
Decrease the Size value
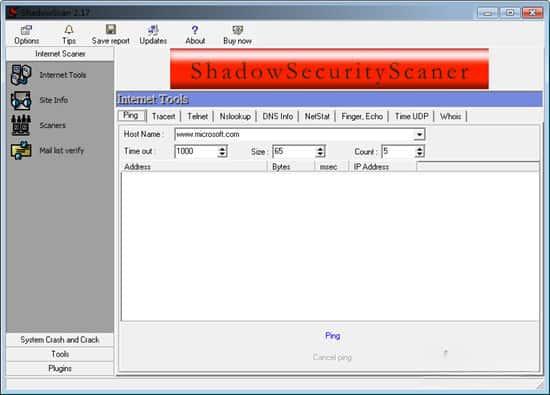pyautogui.click(x=320, y=154)
